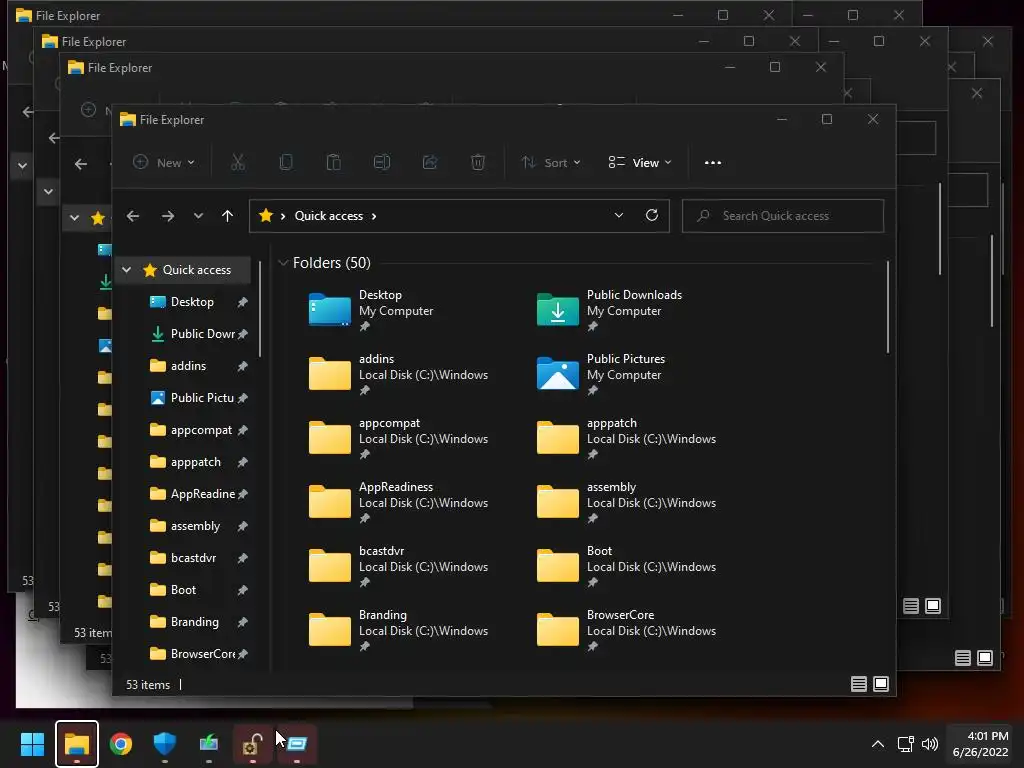Switch to details view icon in status bar

(859, 684)
